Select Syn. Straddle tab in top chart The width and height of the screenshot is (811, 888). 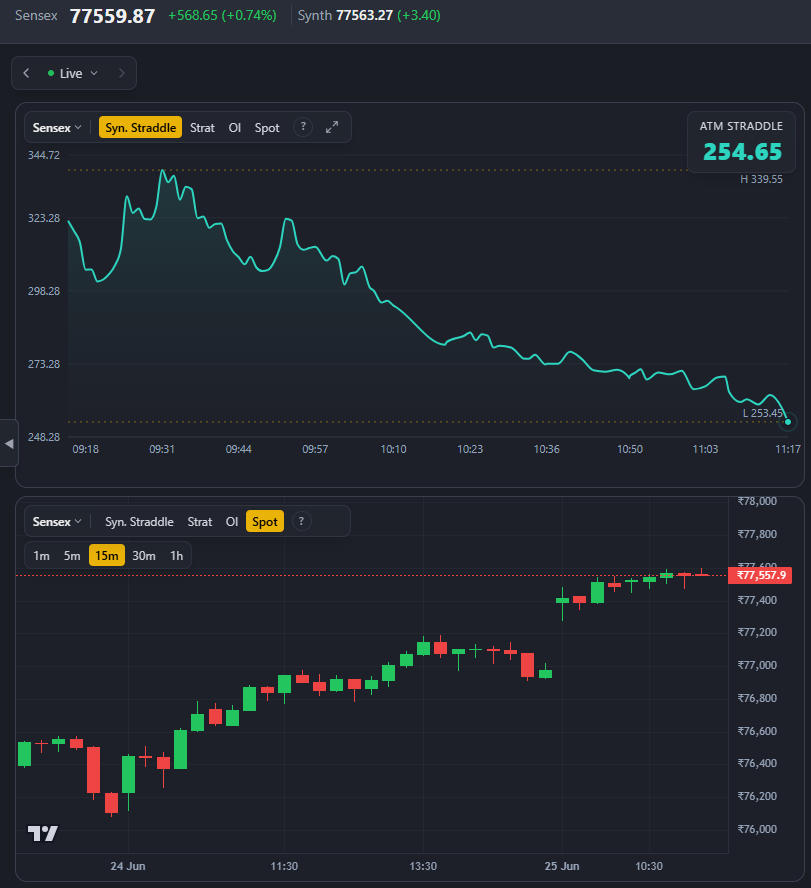coord(140,127)
